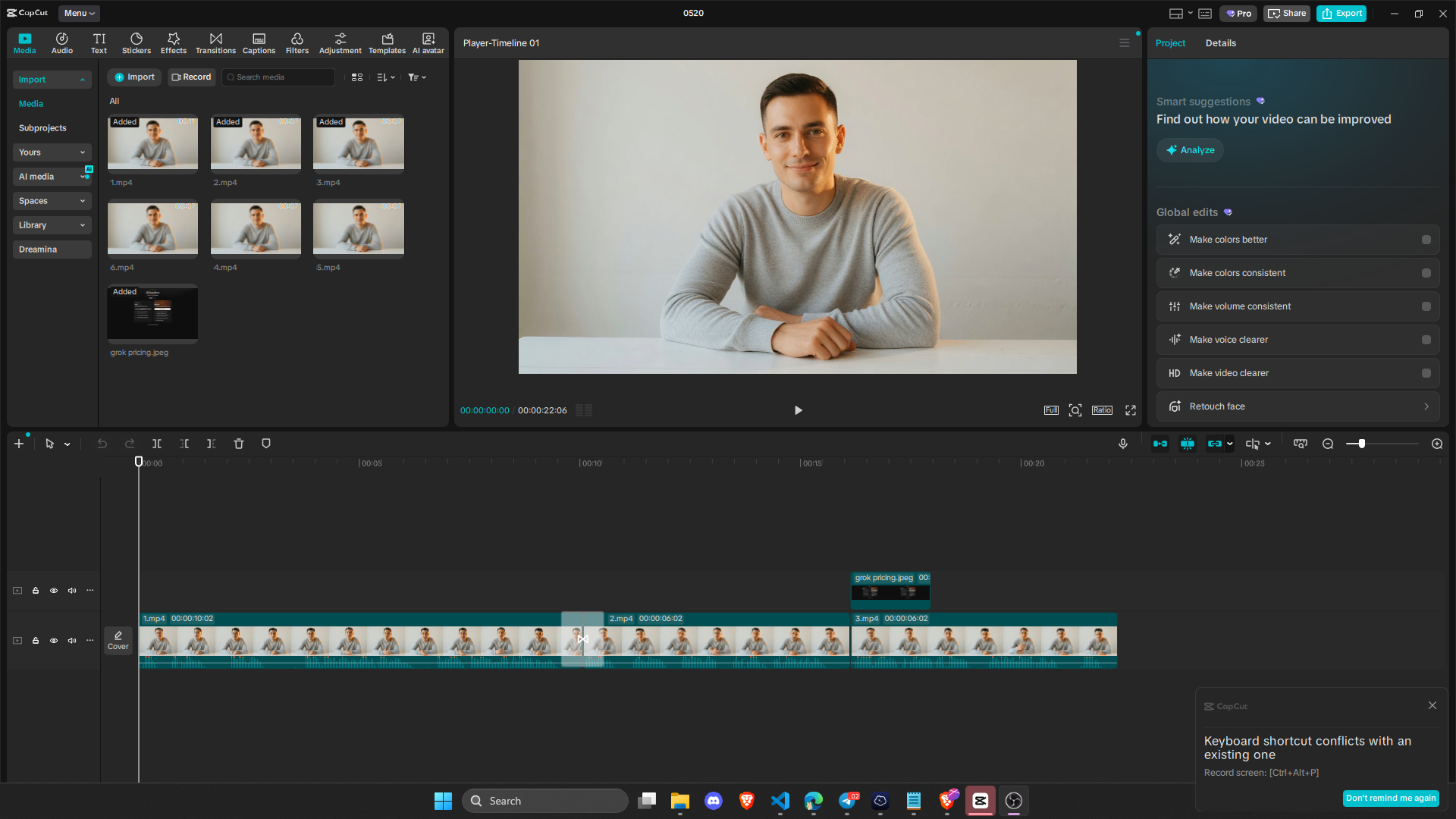
Task: Open the Media top tab
Action: point(25,43)
